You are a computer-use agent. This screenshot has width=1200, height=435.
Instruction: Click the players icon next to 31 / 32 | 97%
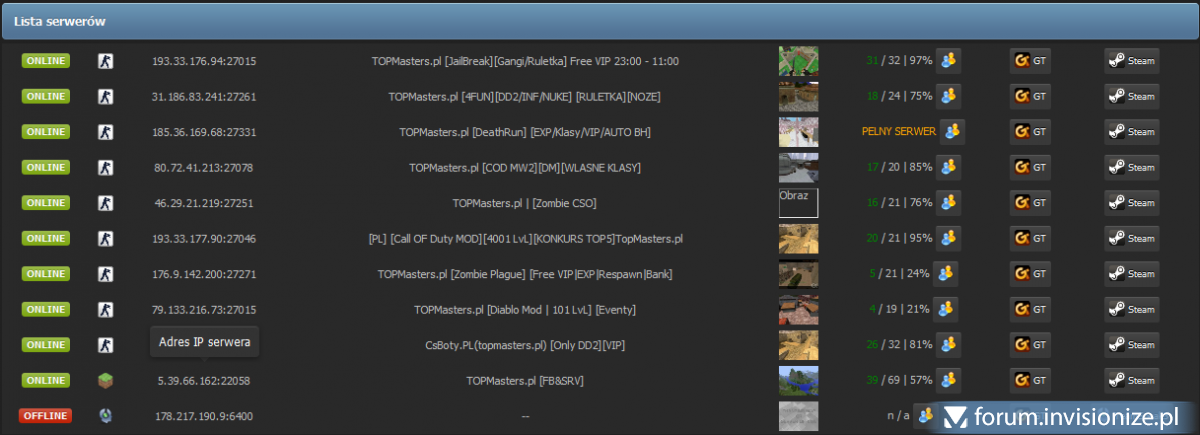(948, 61)
